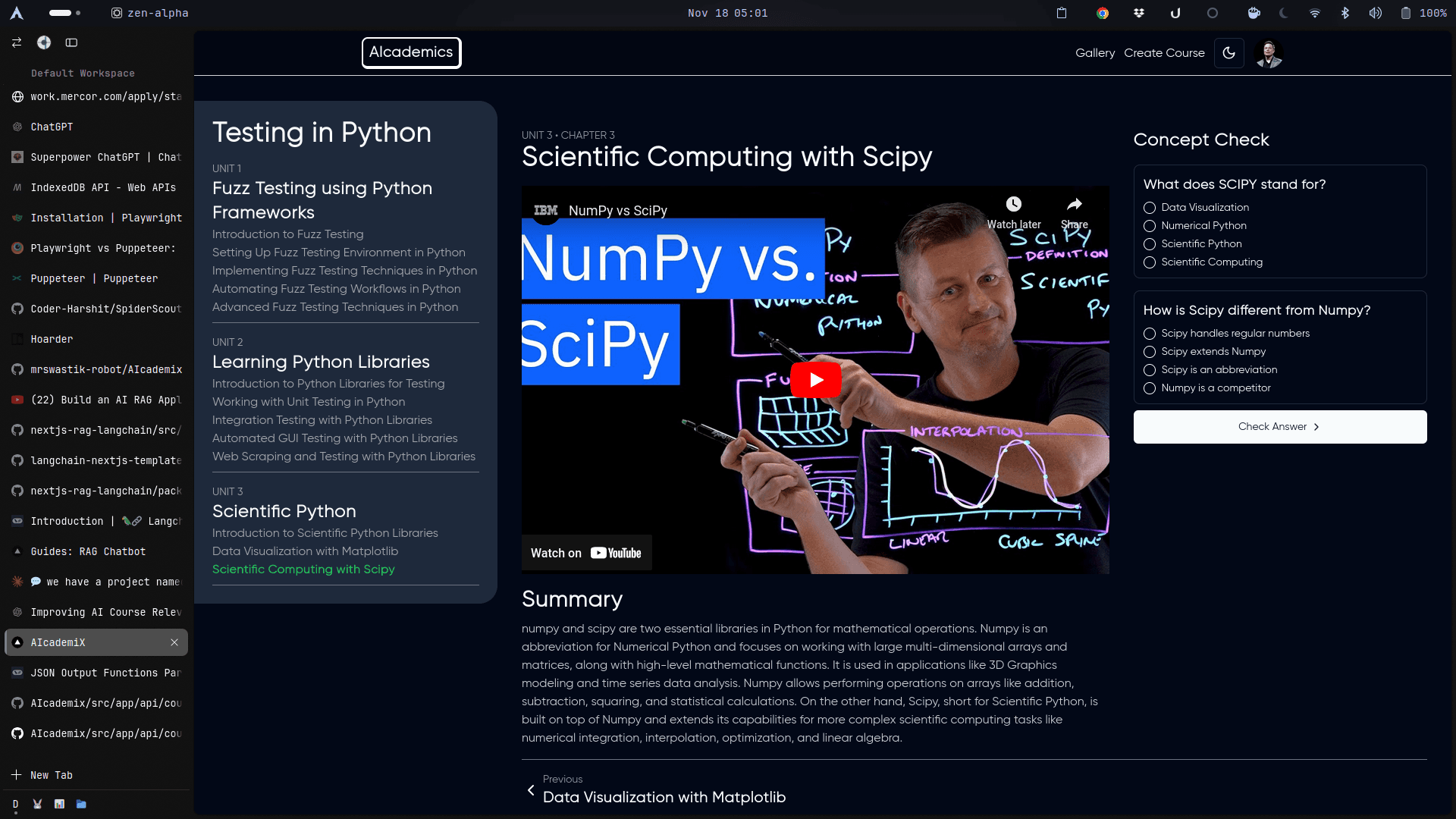The height and width of the screenshot is (819, 1456).
Task: Click the Create Course link
Action: tap(1164, 53)
